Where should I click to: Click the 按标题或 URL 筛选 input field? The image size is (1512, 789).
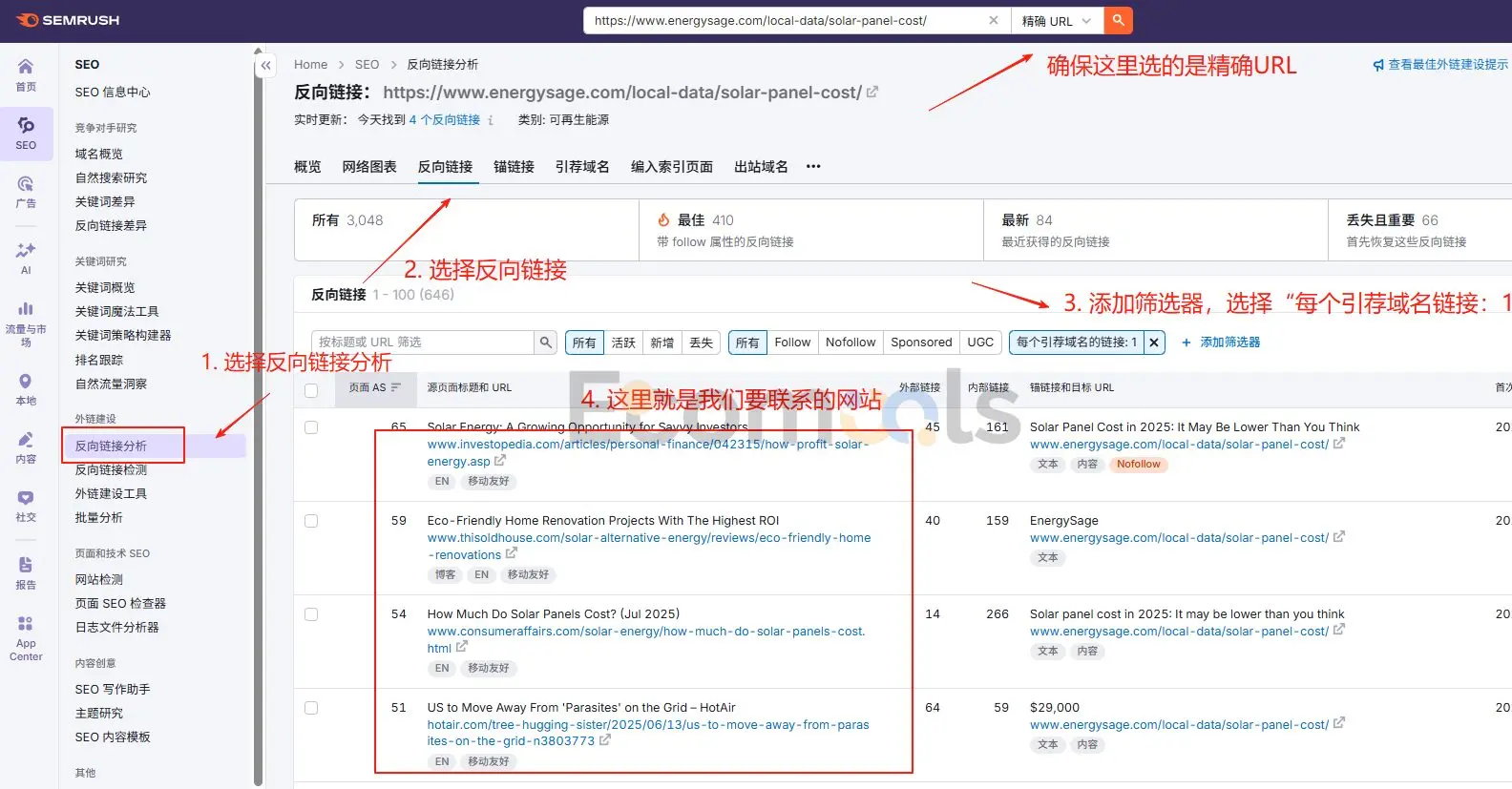click(422, 343)
